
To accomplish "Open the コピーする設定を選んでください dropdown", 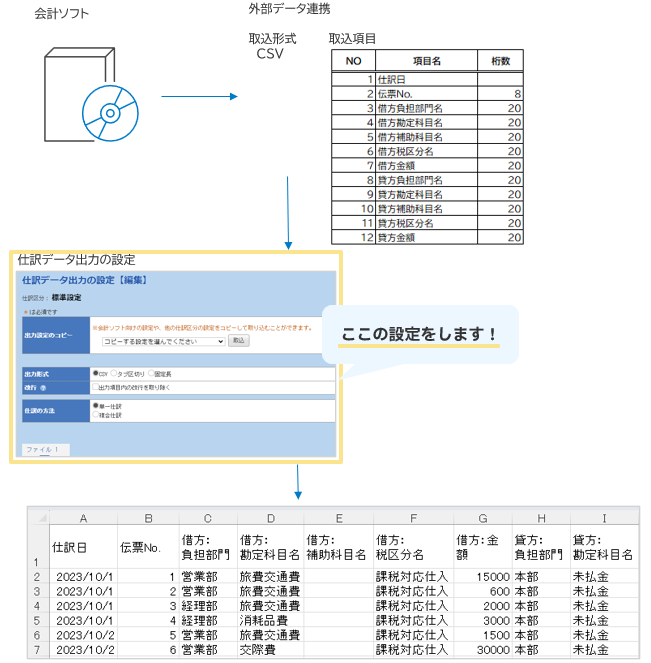I will pyautogui.click(x=163, y=341).
